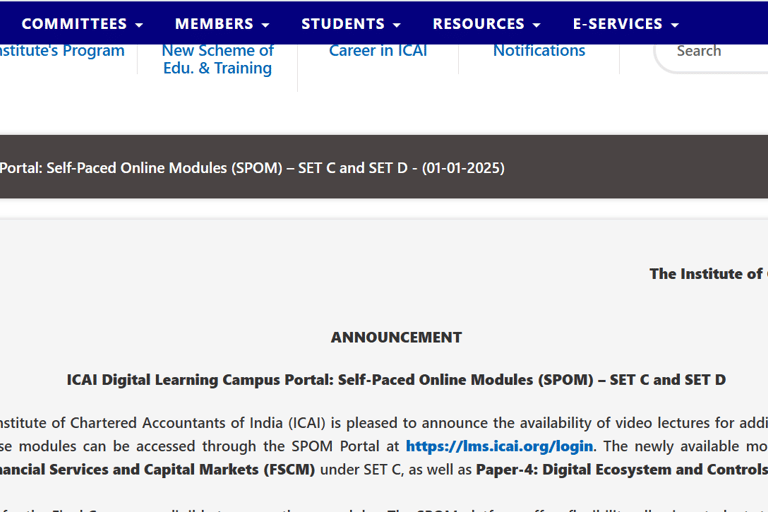Expand the RESOURCES dropdown arrow
768x512 pixels.
537,25
